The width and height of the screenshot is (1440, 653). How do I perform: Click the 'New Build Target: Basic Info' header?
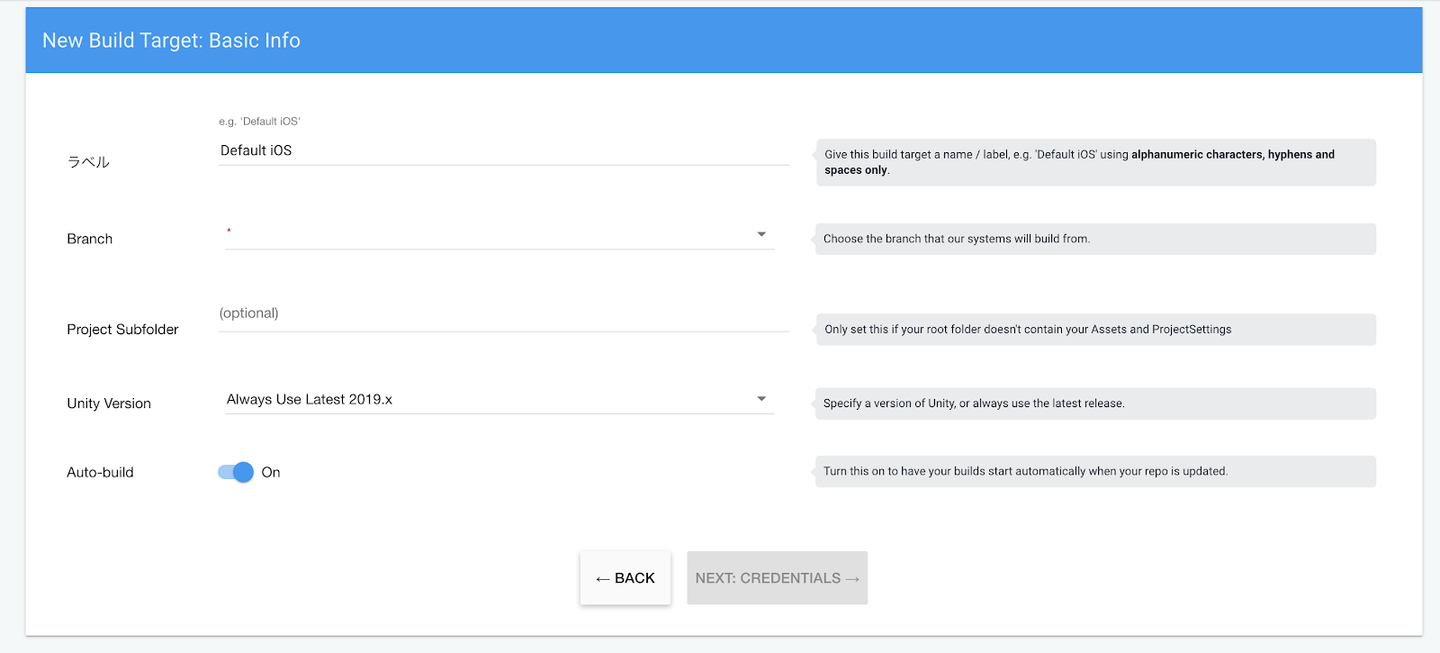coord(171,41)
